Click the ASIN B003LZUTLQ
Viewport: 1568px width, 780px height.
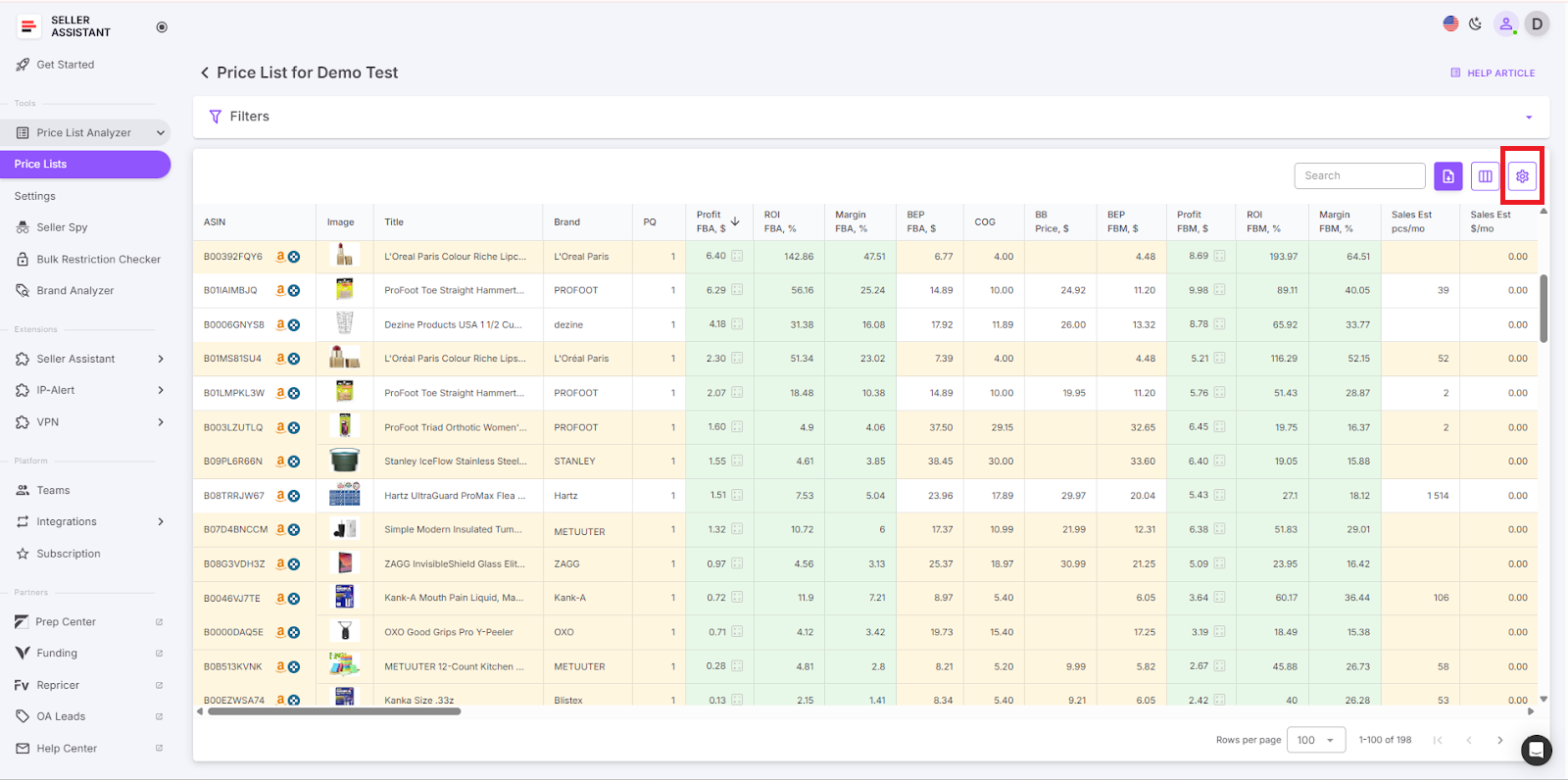click(233, 428)
